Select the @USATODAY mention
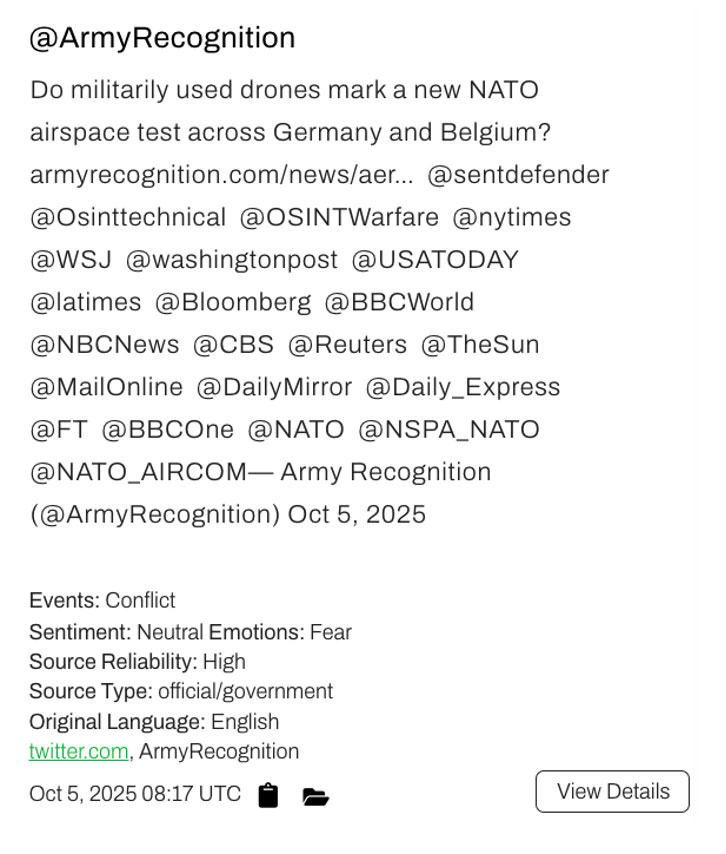Screen dimensions: 726x854 pos(435,260)
